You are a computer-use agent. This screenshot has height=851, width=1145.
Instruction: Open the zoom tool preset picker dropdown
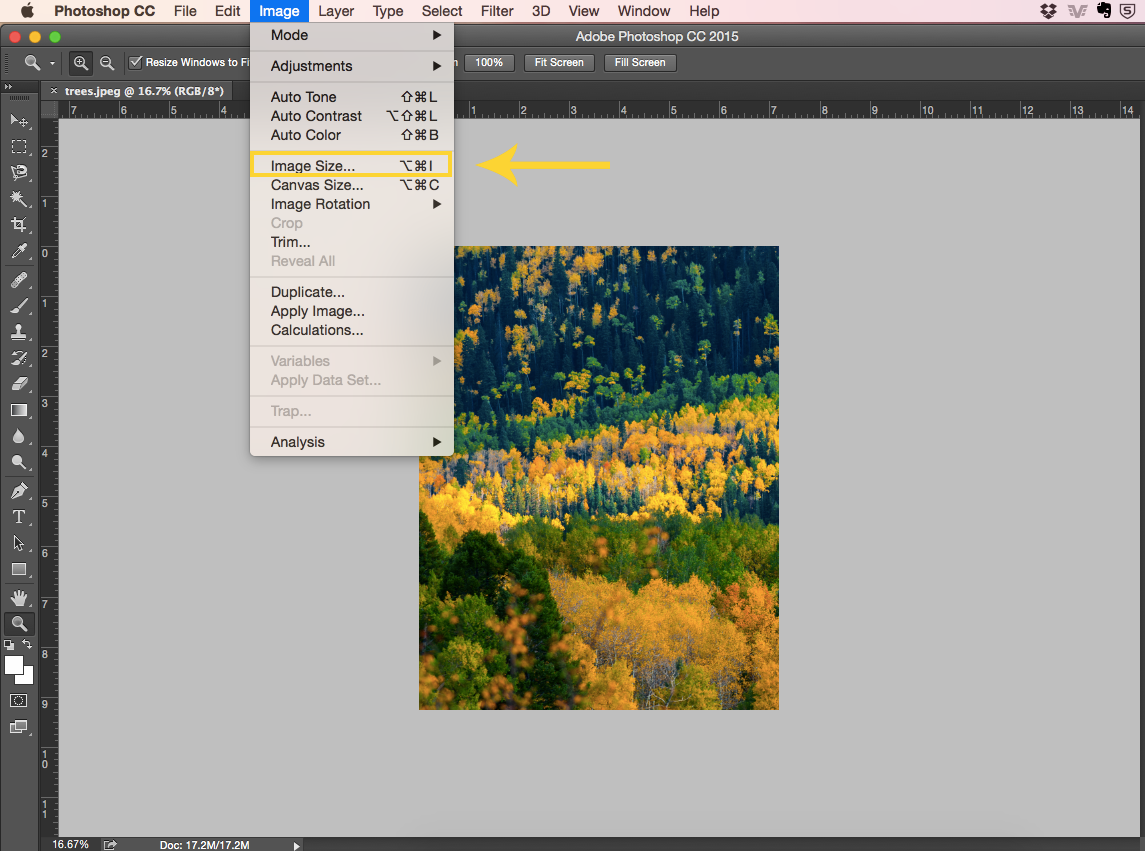52,63
